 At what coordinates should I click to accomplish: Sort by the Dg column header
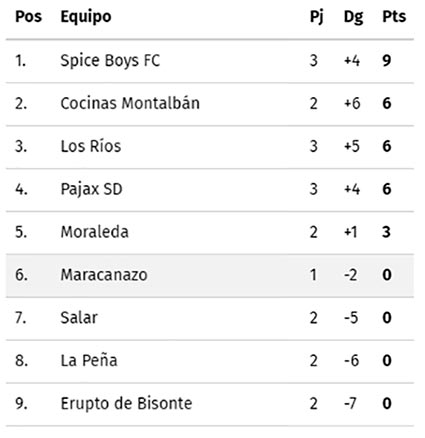click(x=353, y=17)
